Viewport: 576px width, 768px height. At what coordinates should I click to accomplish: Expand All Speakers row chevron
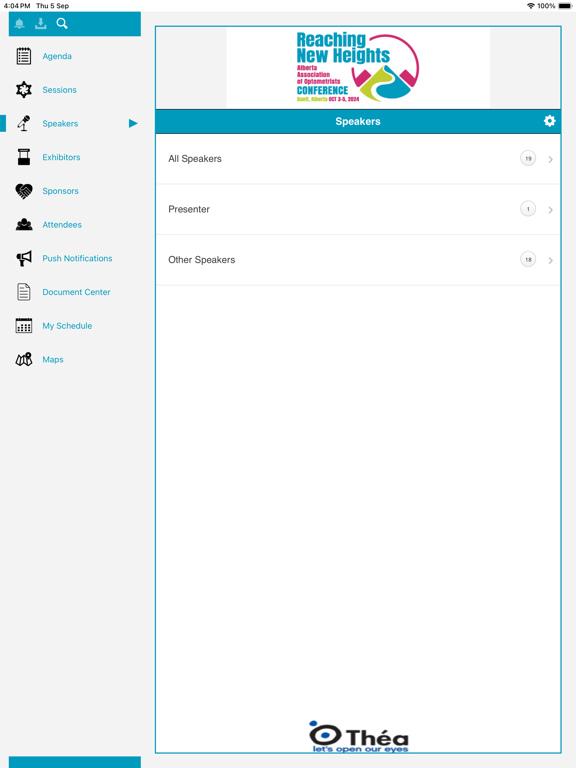tap(551, 159)
